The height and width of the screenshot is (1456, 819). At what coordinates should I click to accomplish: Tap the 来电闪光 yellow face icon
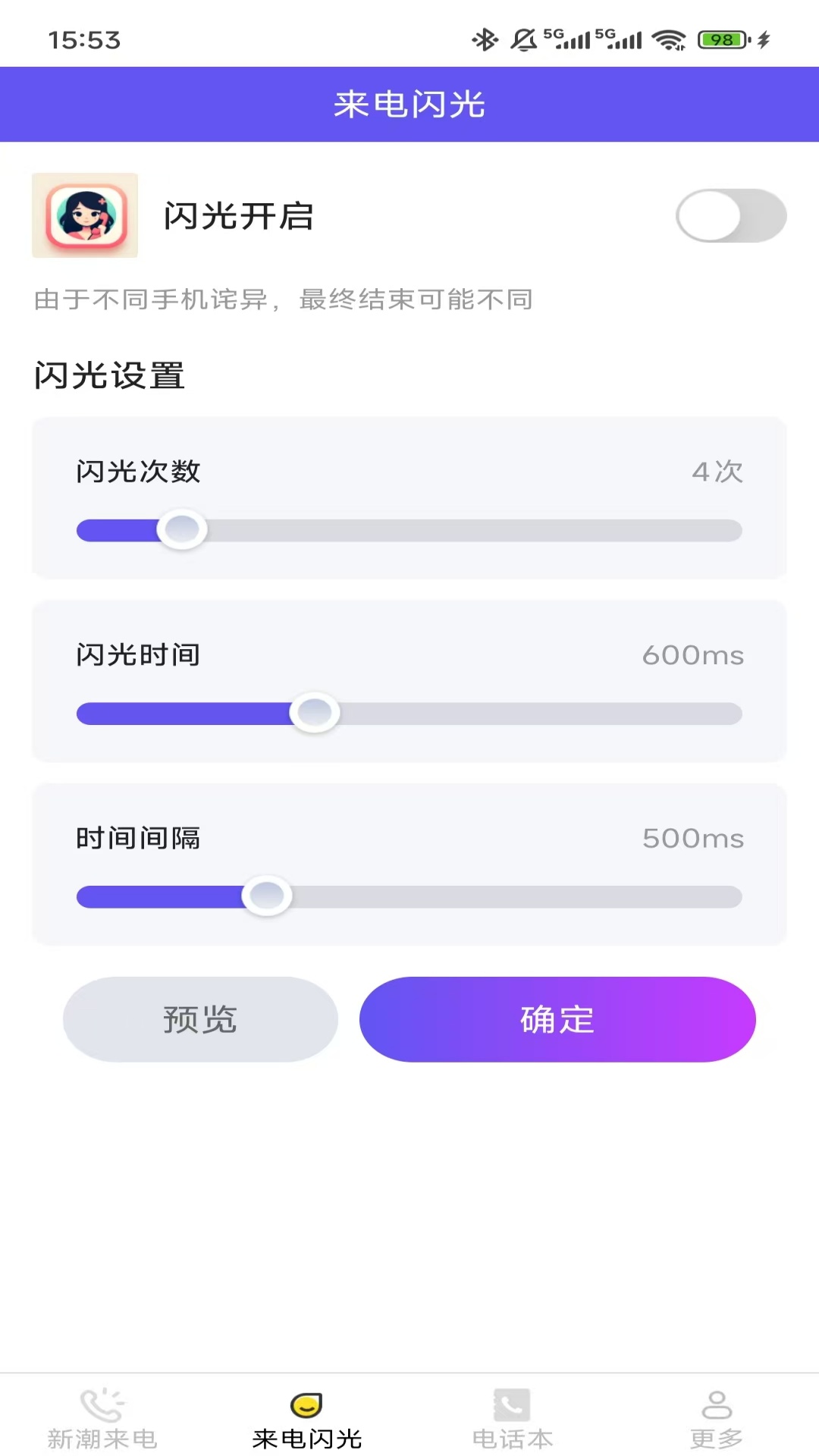(306, 1405)
